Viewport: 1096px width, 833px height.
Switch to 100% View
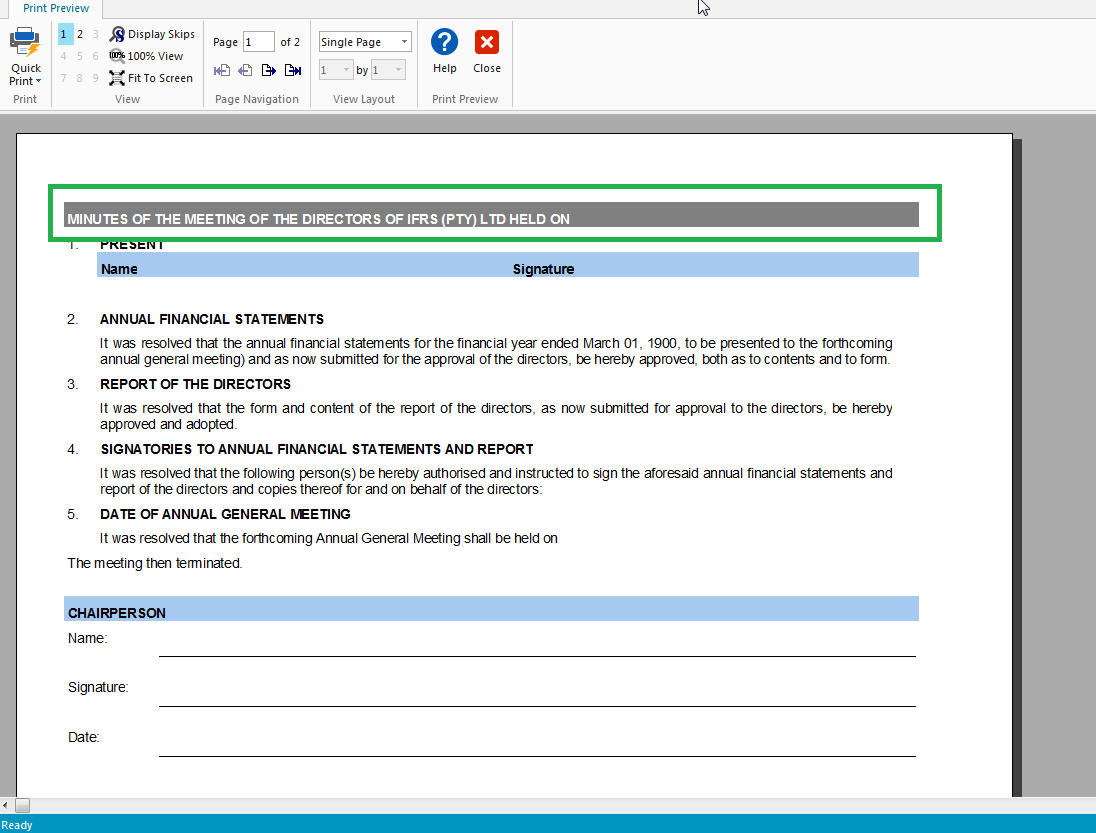pyautogui.click(x=146, y=56)
